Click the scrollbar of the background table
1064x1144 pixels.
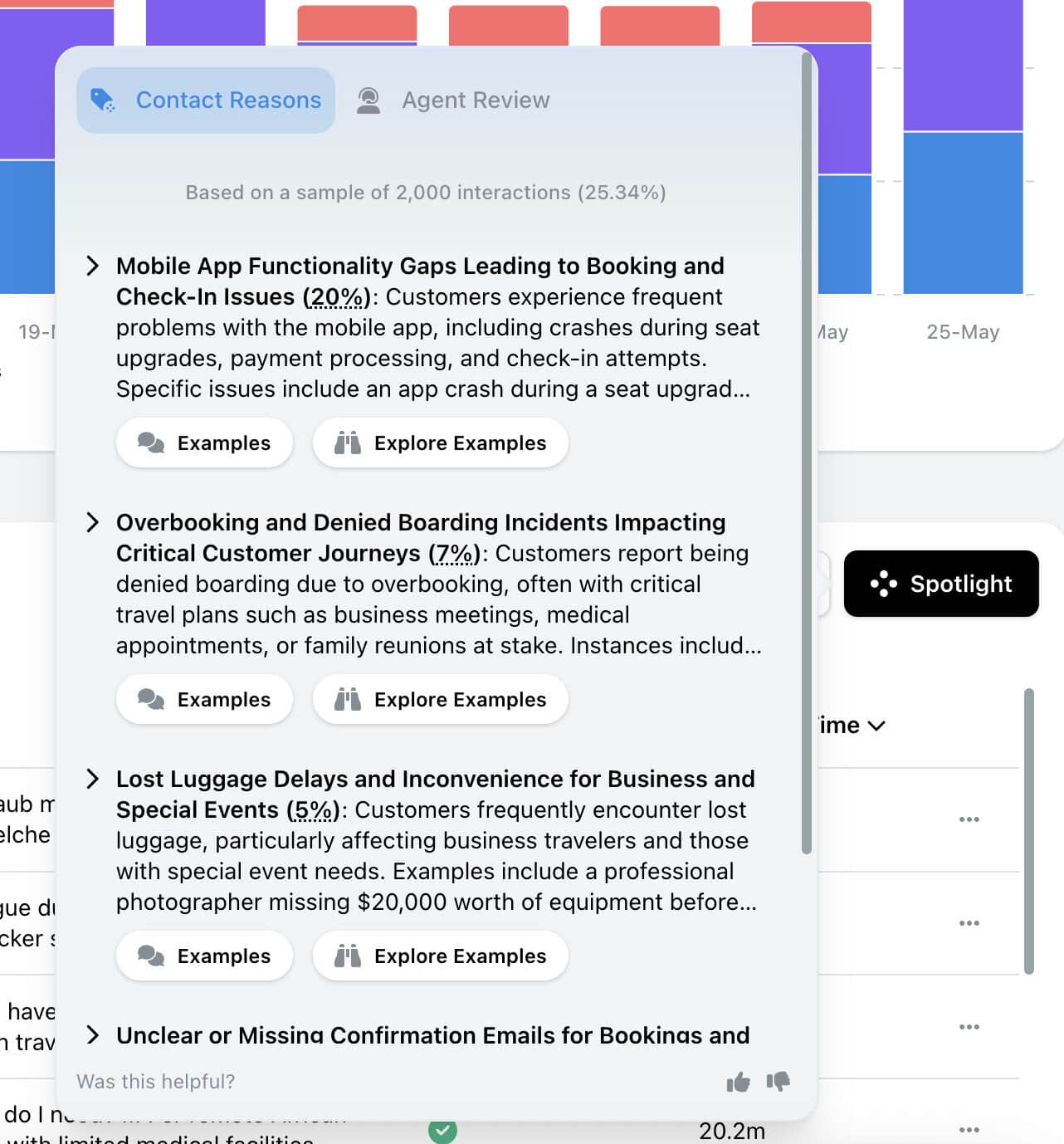(1029, 831)
